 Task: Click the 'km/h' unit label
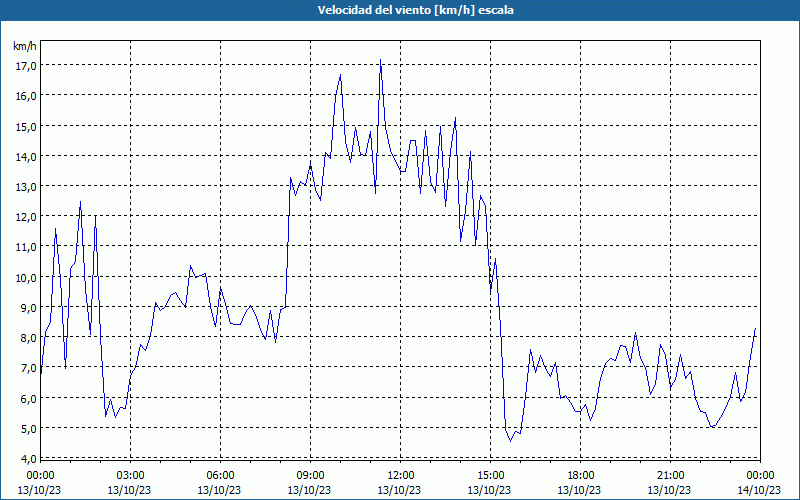(x=24, y=46)
